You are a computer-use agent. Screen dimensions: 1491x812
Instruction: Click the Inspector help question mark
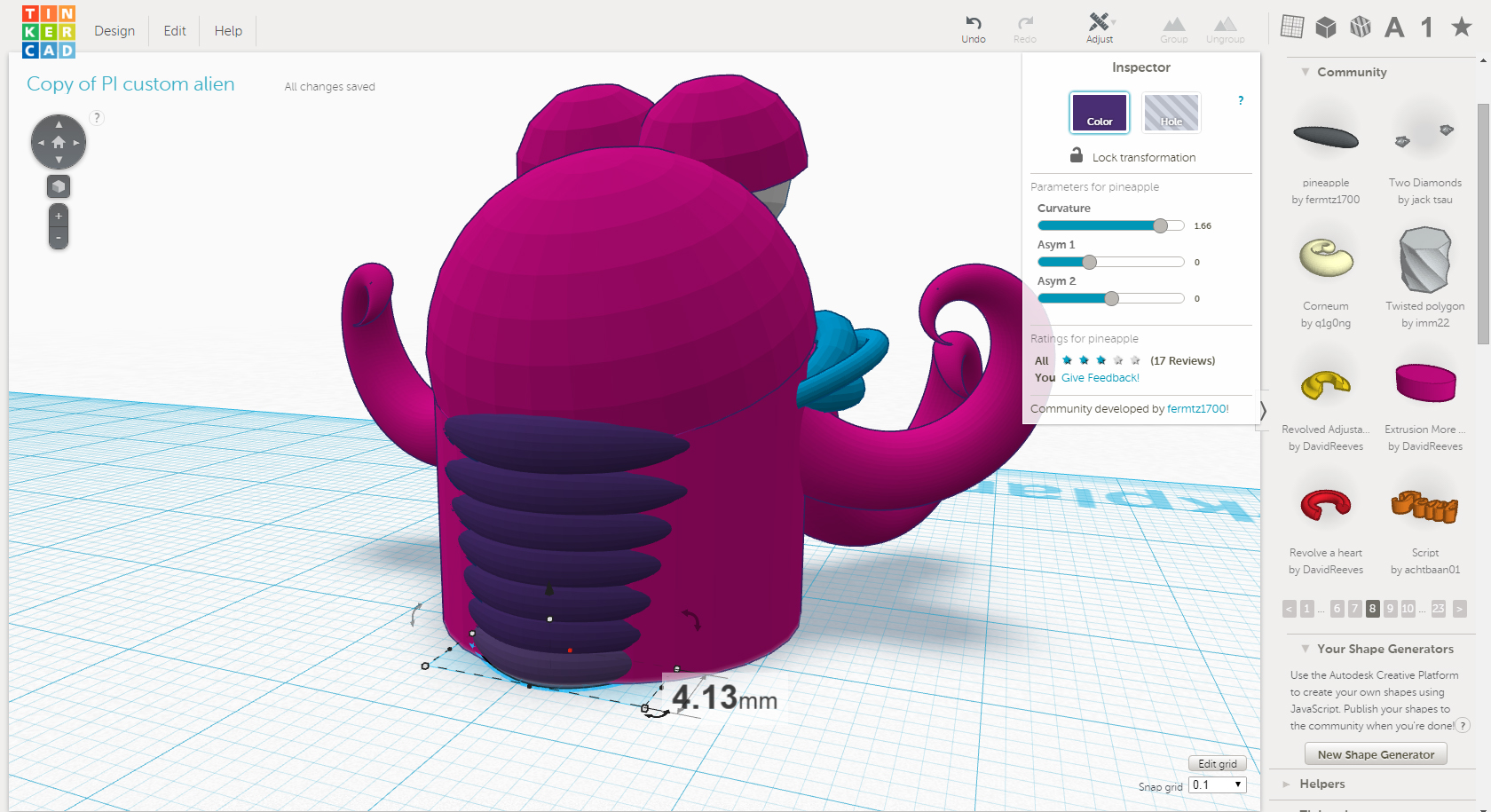tap(1241, 100)
